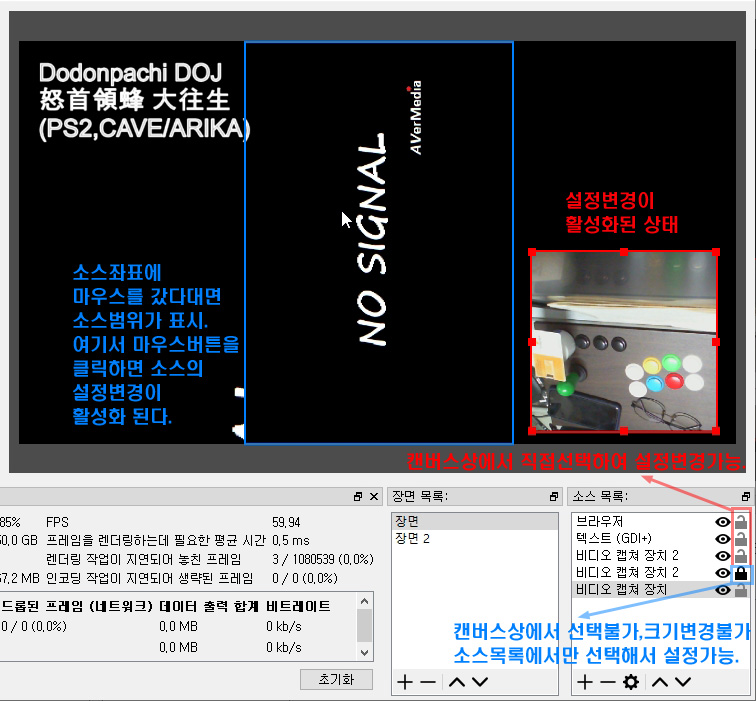Screen dimensions: 756x701
Task: Open source properties with the gear icon
Action: click(x=631, y=682)
